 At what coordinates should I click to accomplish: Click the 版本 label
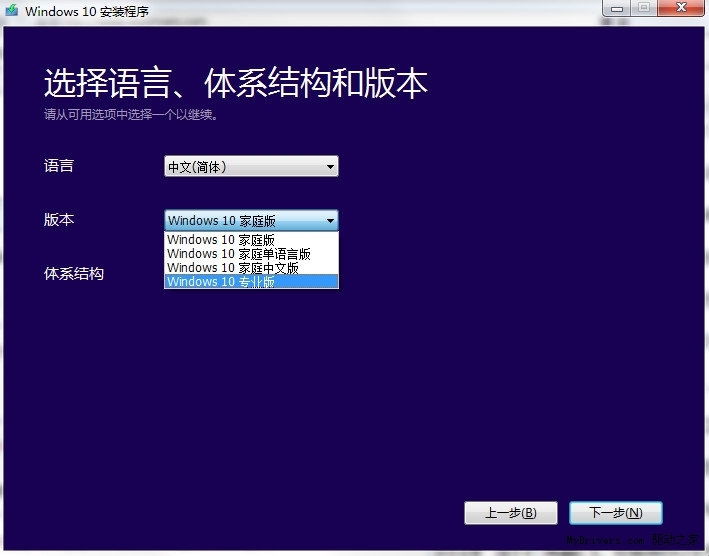[59, 220]
